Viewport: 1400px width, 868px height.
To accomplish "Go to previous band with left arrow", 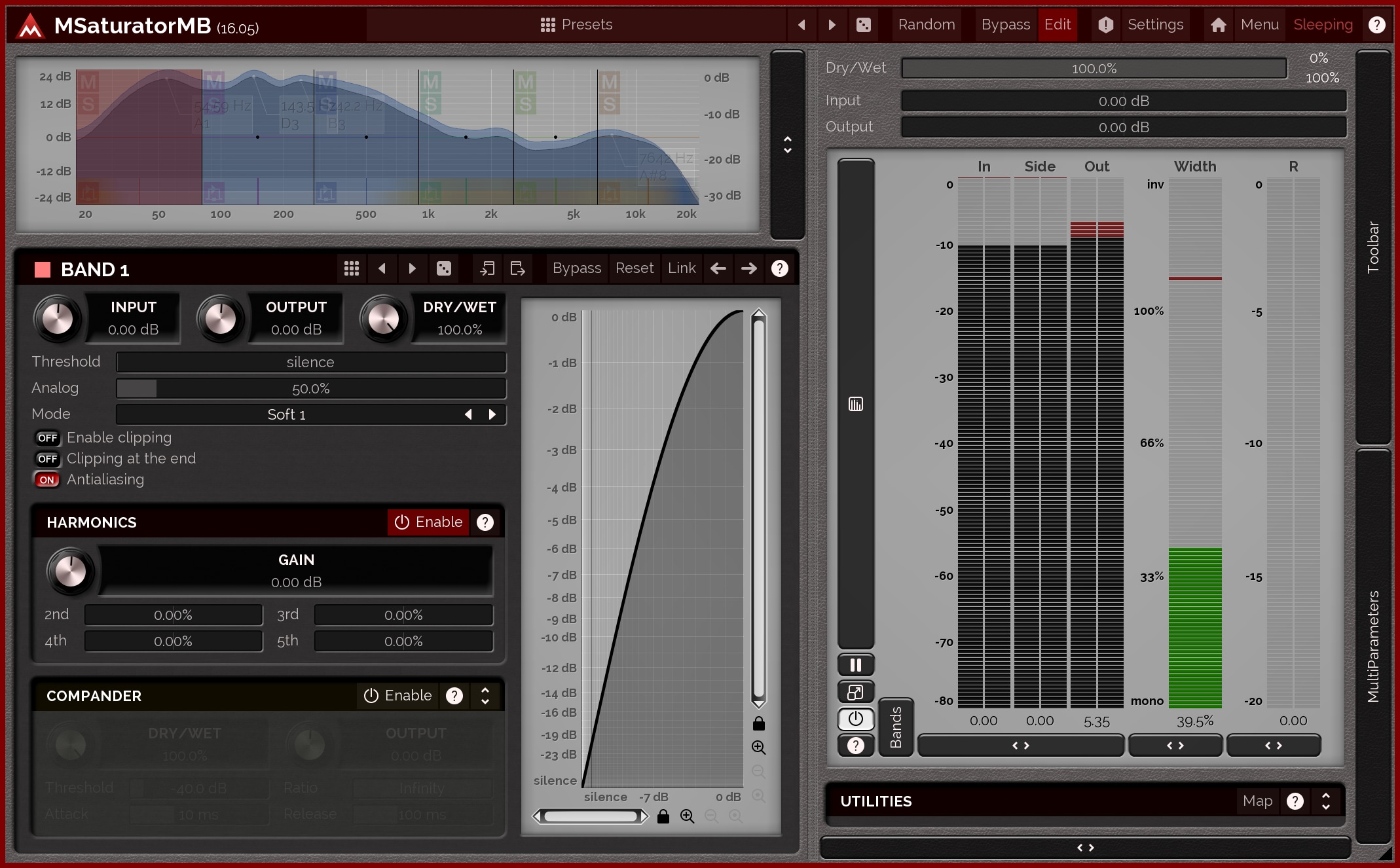I will pos(718,268).
